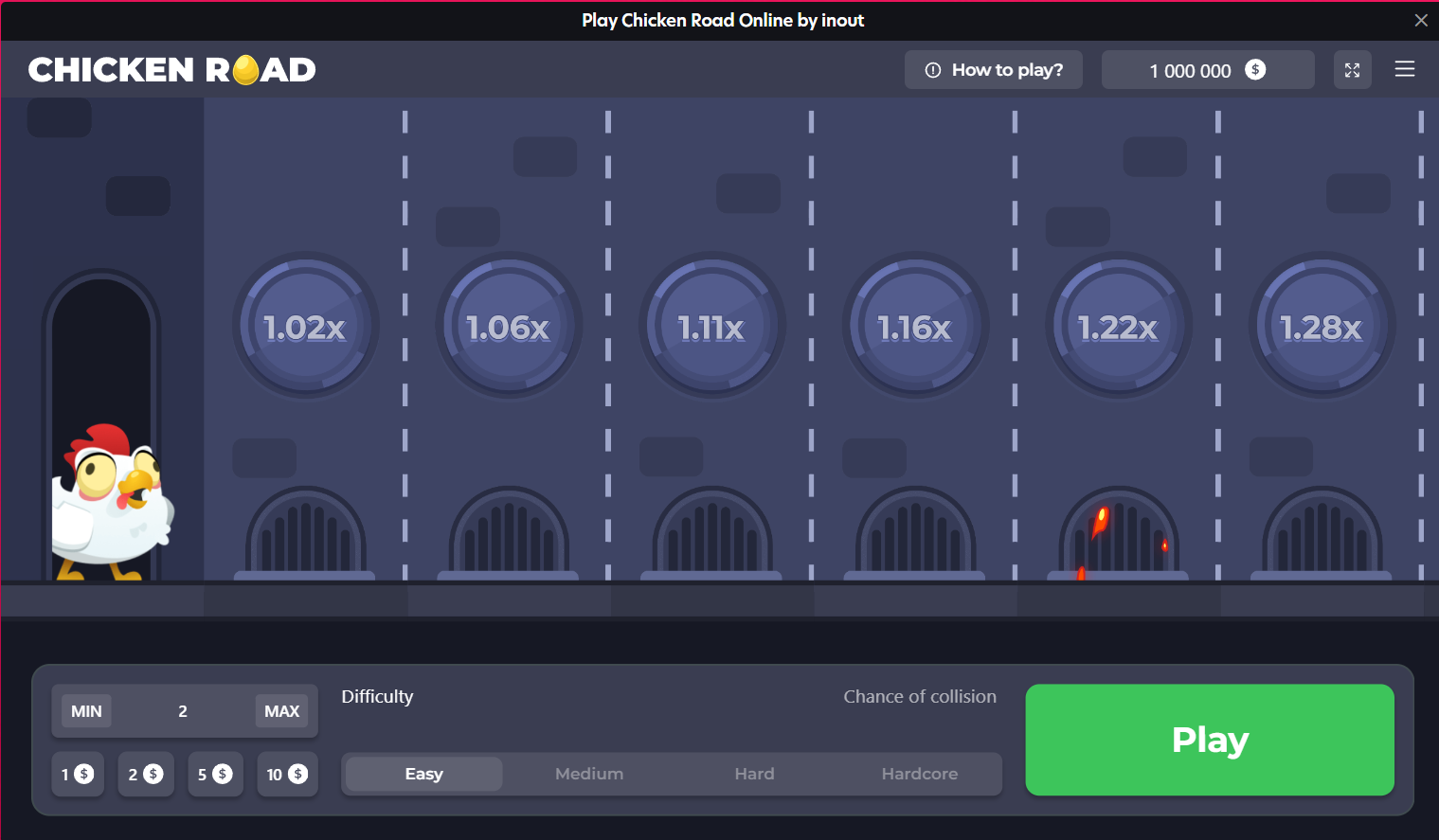Click the dollar coin icon beside the balance
Image resolution: width=1439 pixels, height=840 pixels.
pos(1255,69)
